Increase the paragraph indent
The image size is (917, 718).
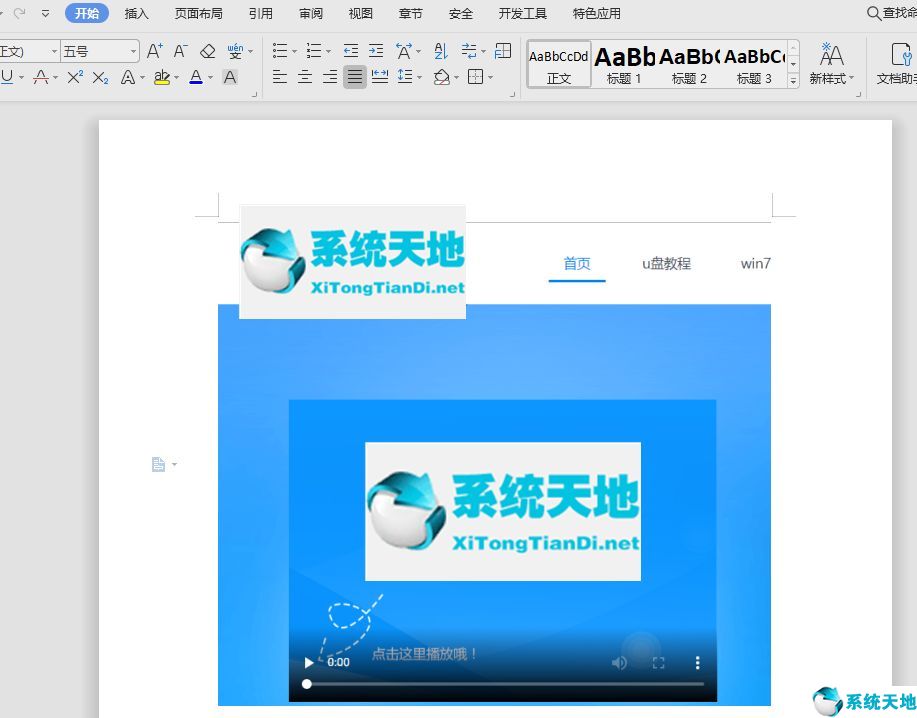pyautogui.click(x=376, y=51)
